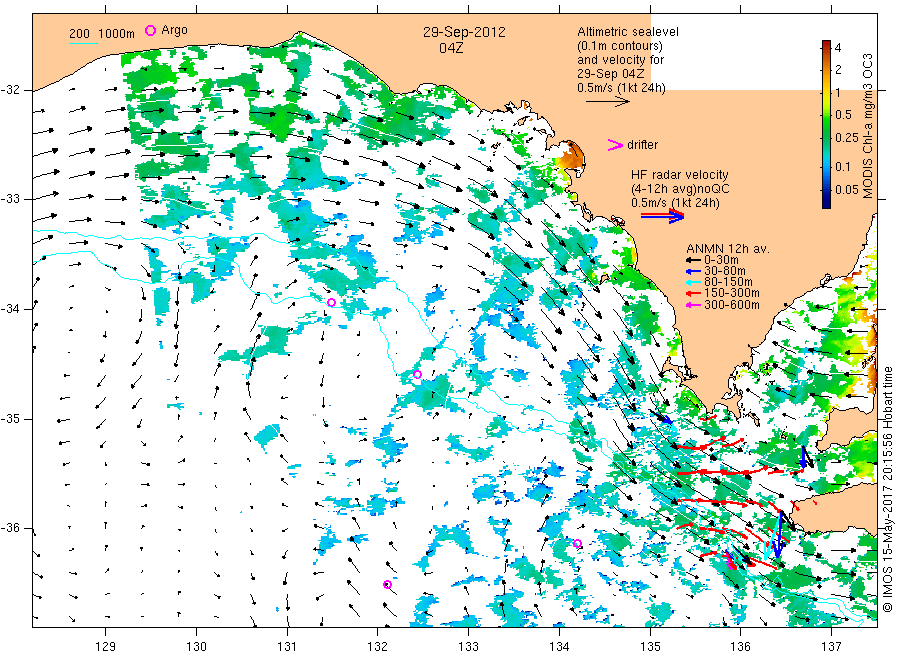Click the '0-30m' depth label
Viewport: 900px width, 660px height.
[x=721, y=260]
